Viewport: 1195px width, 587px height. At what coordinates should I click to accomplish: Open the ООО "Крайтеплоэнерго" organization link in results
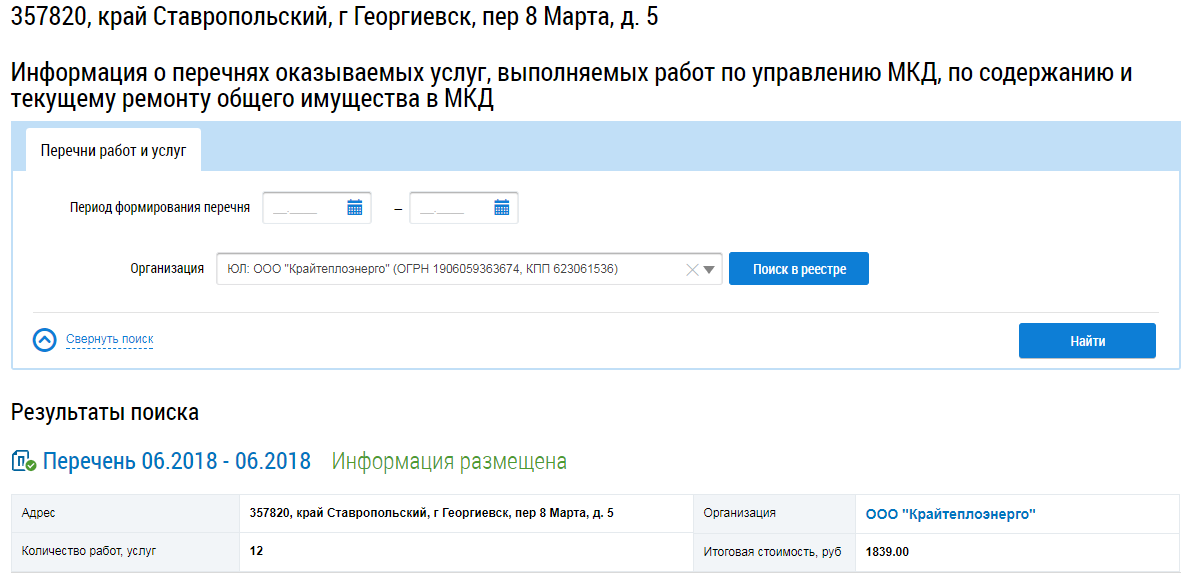950,514
